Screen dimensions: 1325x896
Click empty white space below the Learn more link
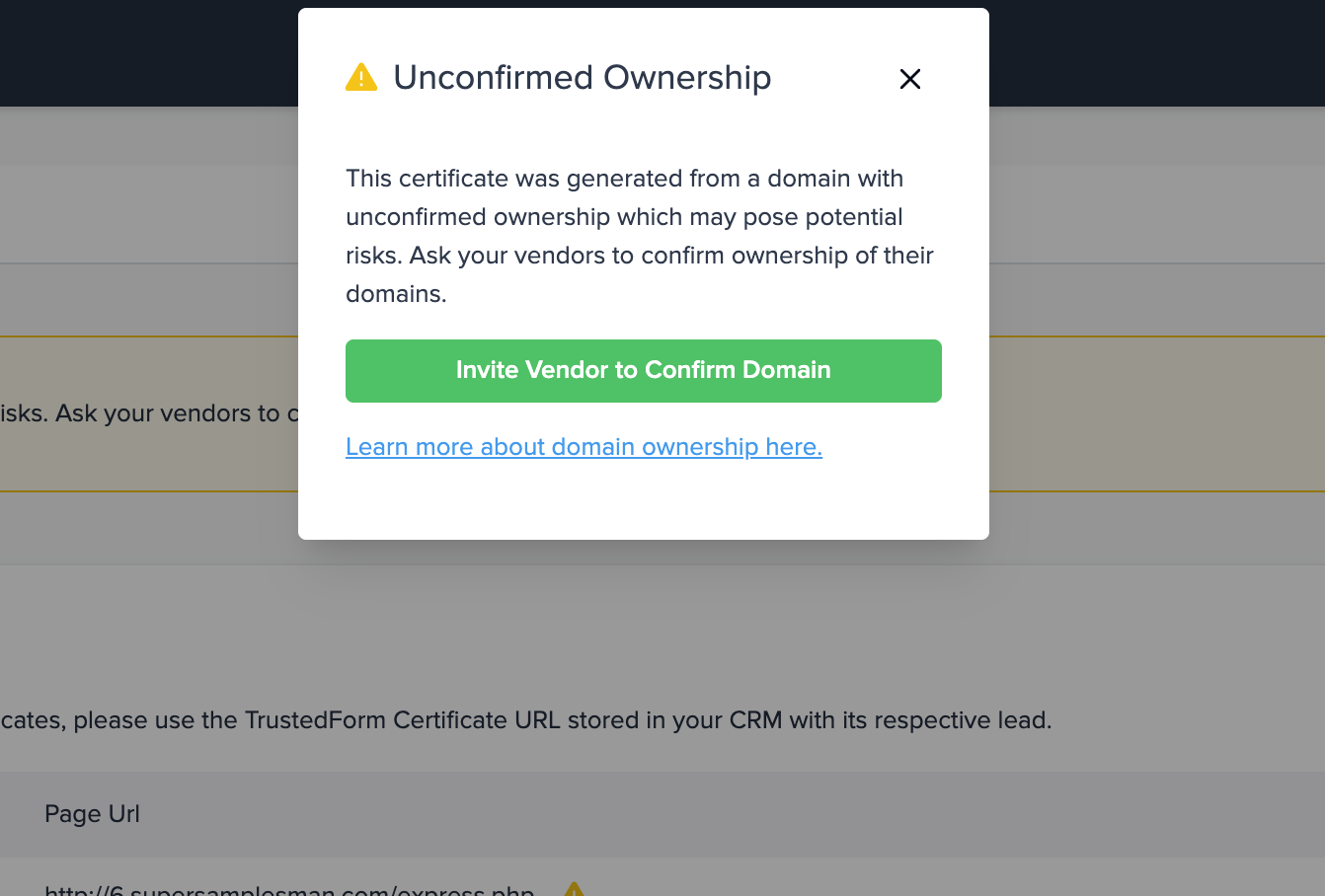[x=644, y=501]
